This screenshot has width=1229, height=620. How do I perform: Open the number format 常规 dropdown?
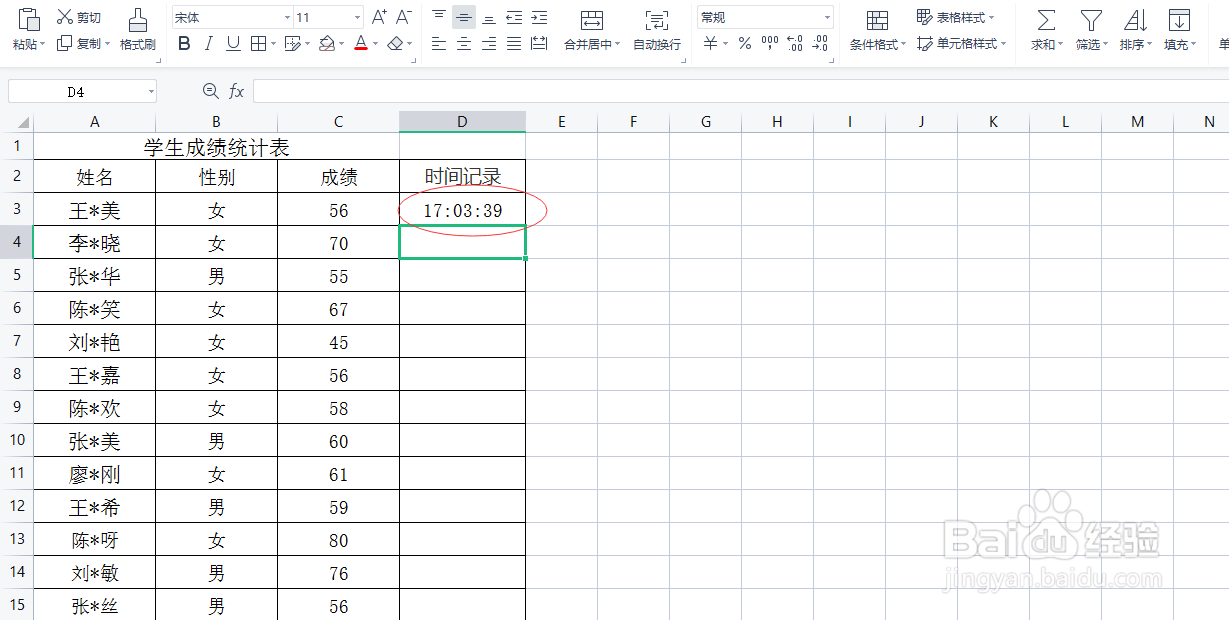[x=827, y=18]
